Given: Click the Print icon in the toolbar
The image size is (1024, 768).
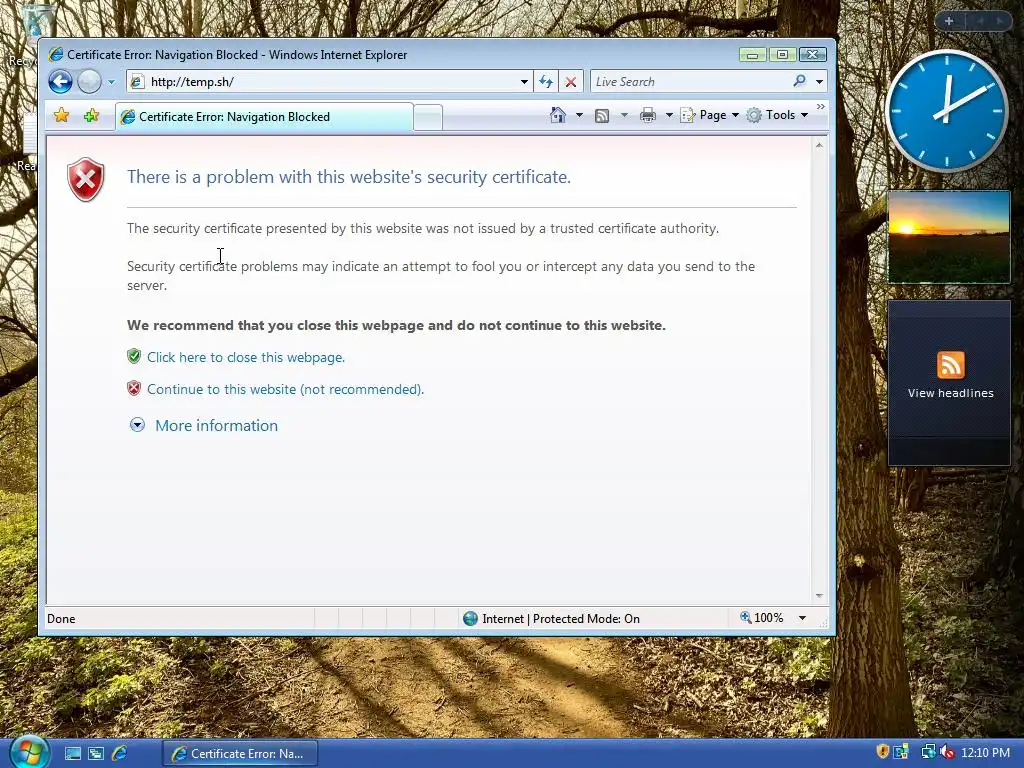Looking at the screenshot, I should coord(648,116).
